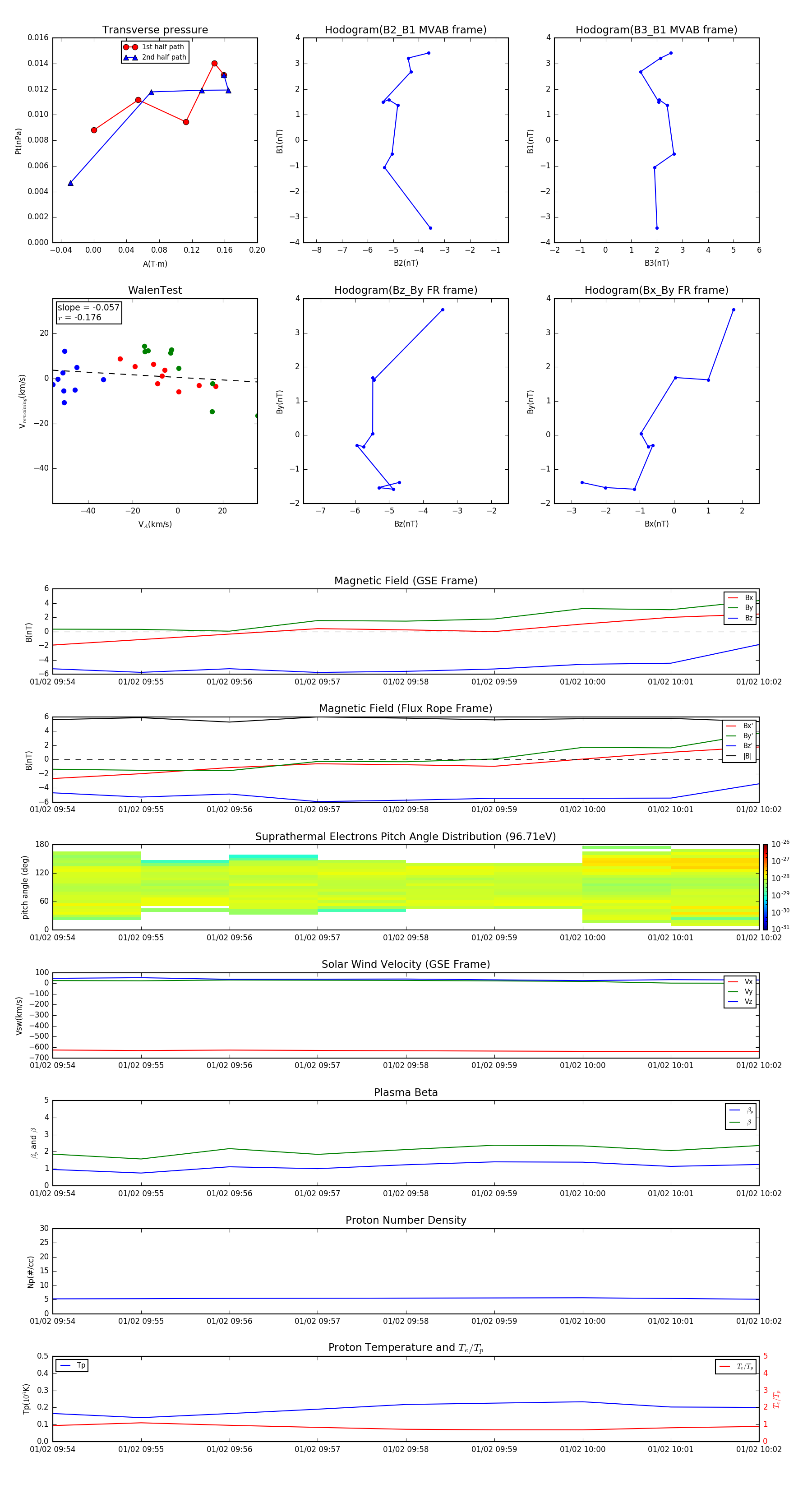The width and height of the screenshot is (812, 1489).
Task: Click the "pitch angle (deg)" y-axis label
Action: click(x=25, y=887)
